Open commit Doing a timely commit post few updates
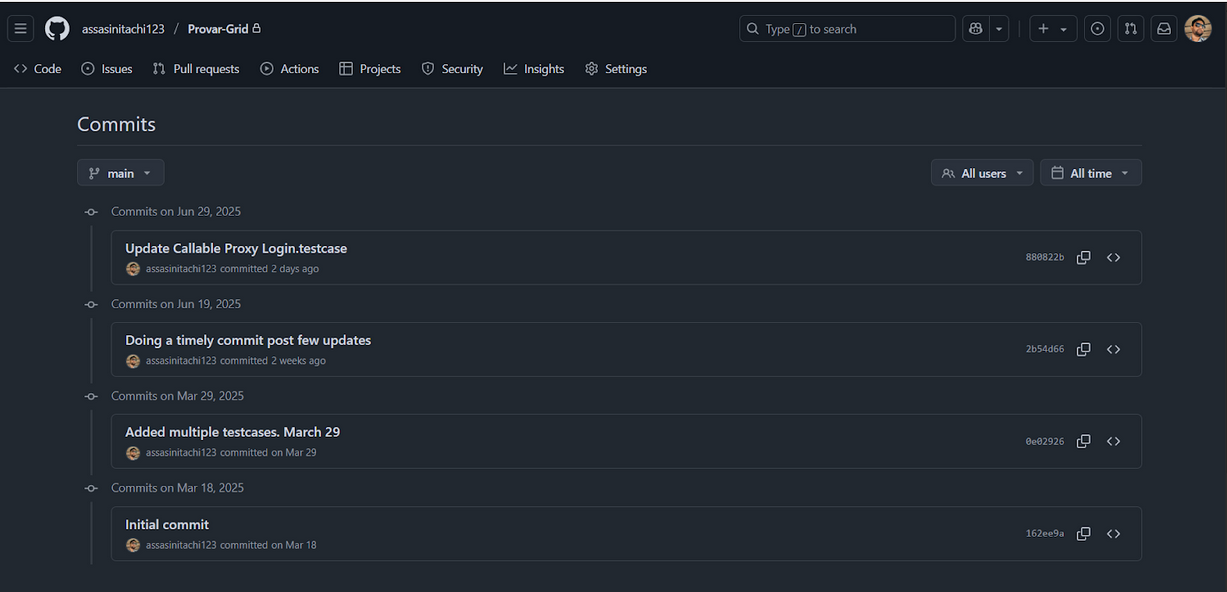 point(248,340)
